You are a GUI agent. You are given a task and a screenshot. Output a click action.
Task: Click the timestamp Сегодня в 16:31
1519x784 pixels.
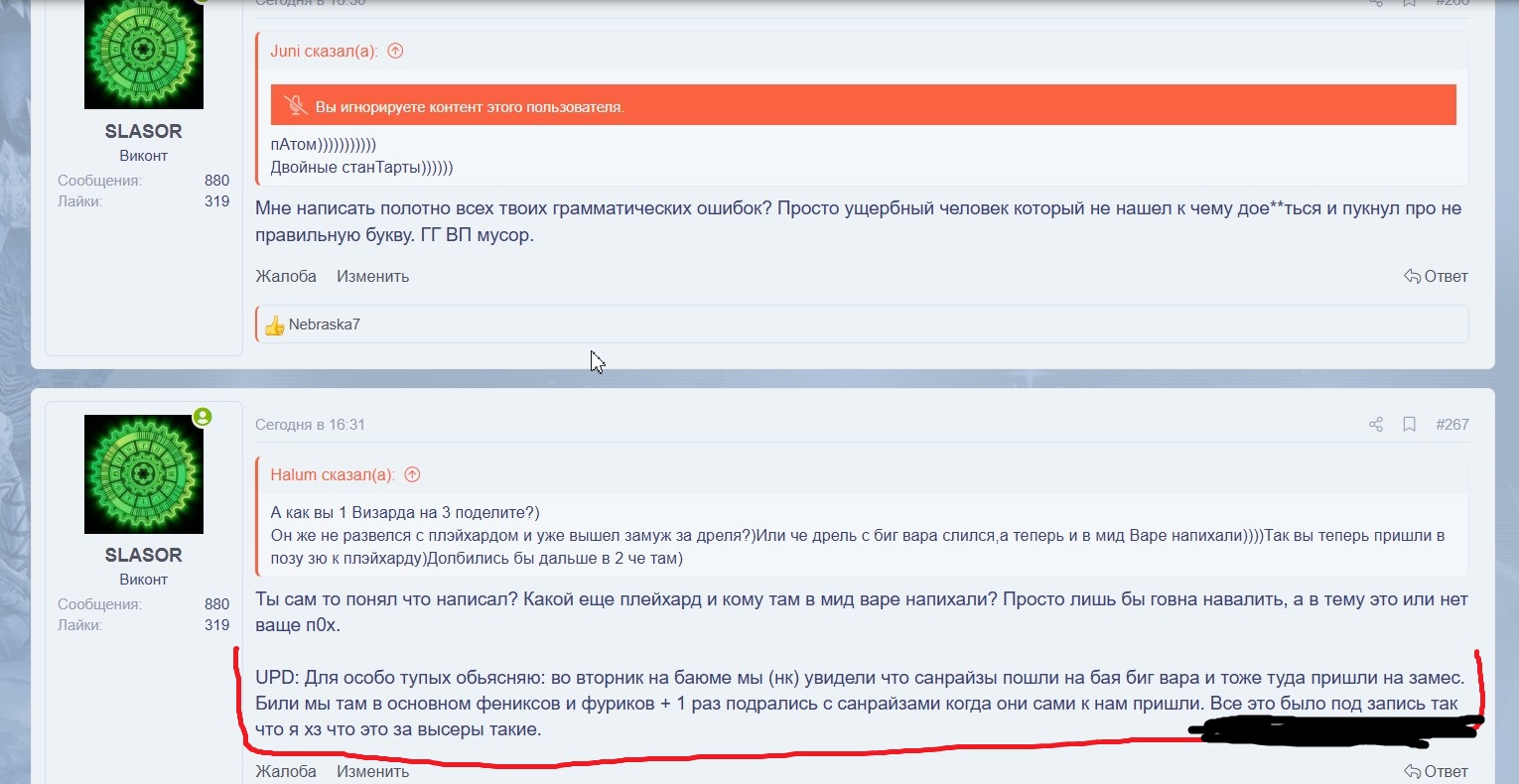pos(310,424)
